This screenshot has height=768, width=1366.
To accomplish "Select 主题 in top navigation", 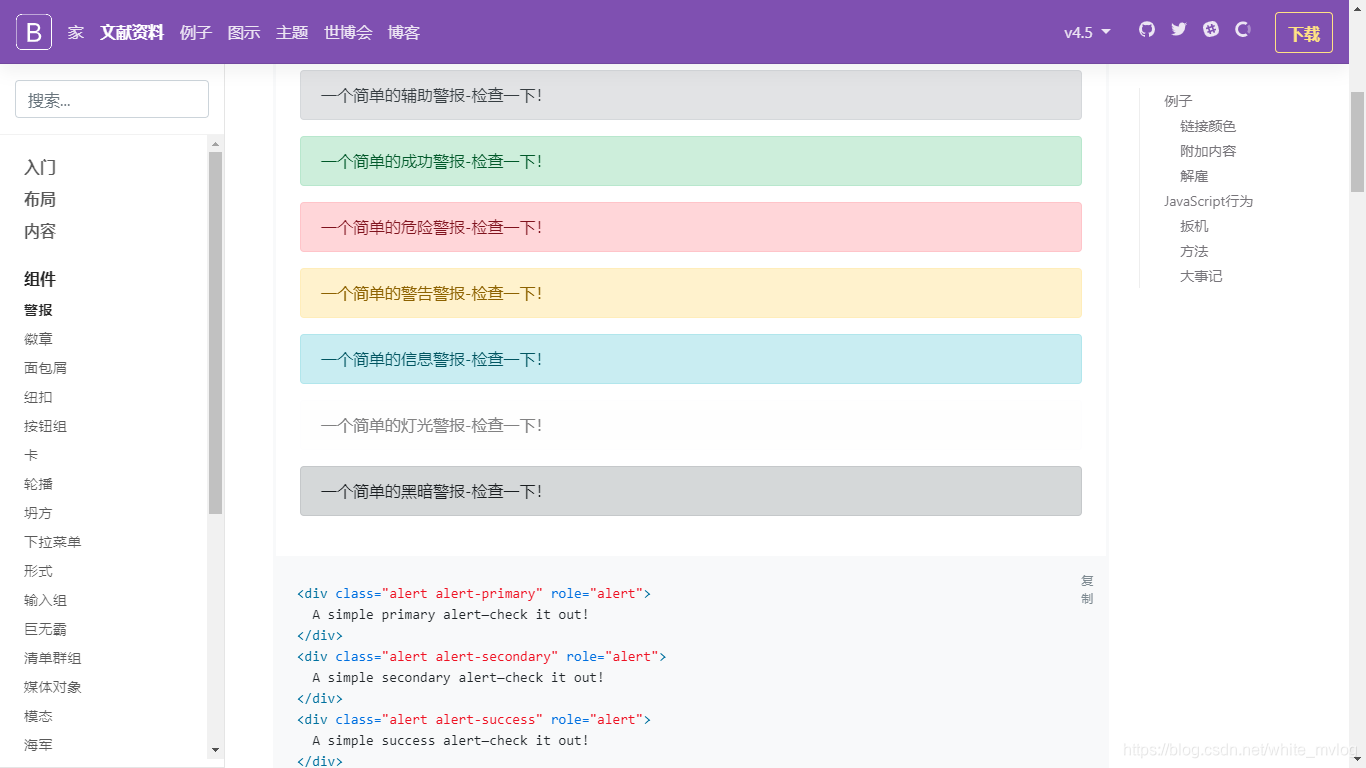I will tap(292, 32).
